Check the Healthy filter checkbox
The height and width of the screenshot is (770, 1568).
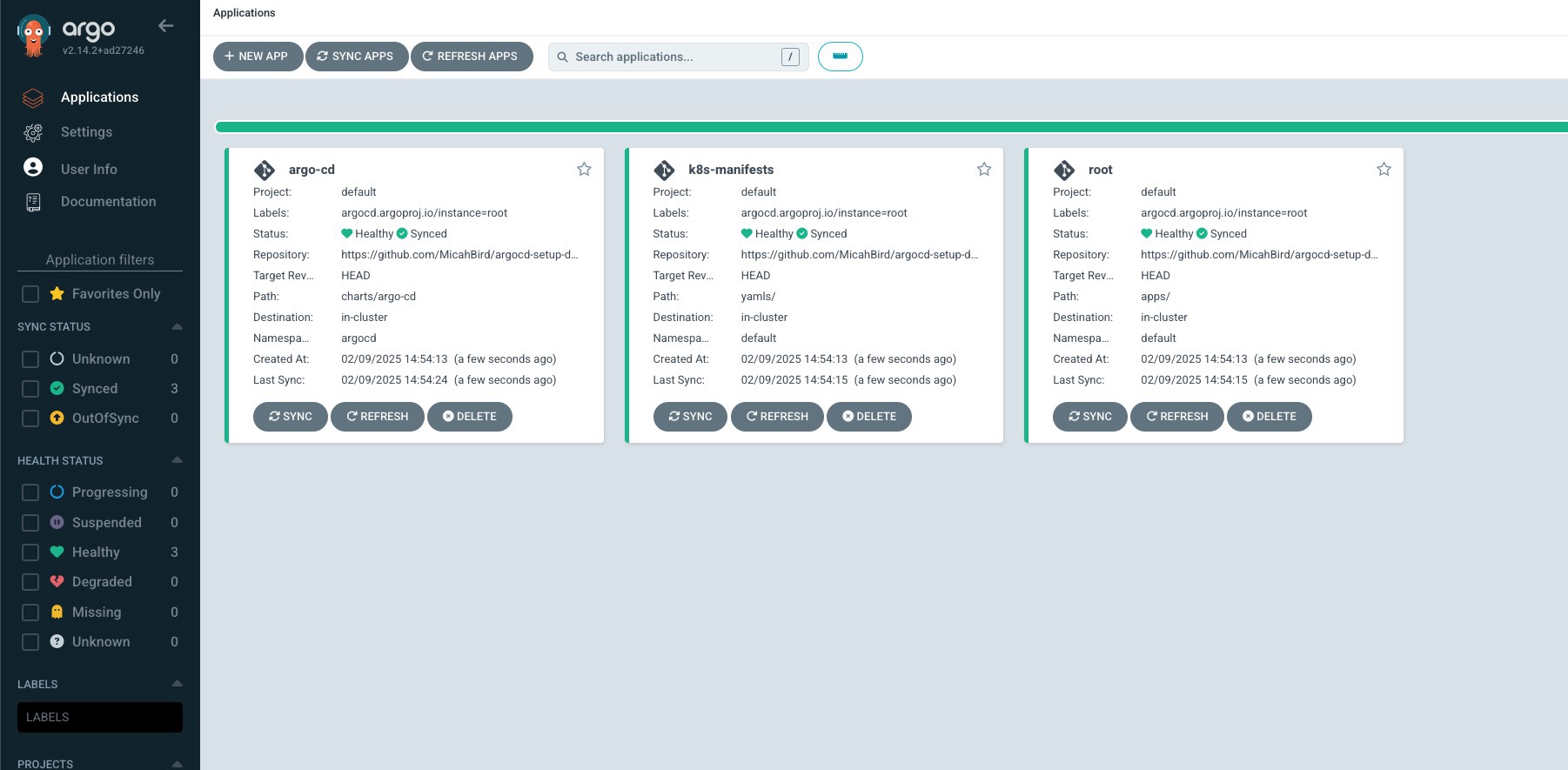tap(30, 552)
